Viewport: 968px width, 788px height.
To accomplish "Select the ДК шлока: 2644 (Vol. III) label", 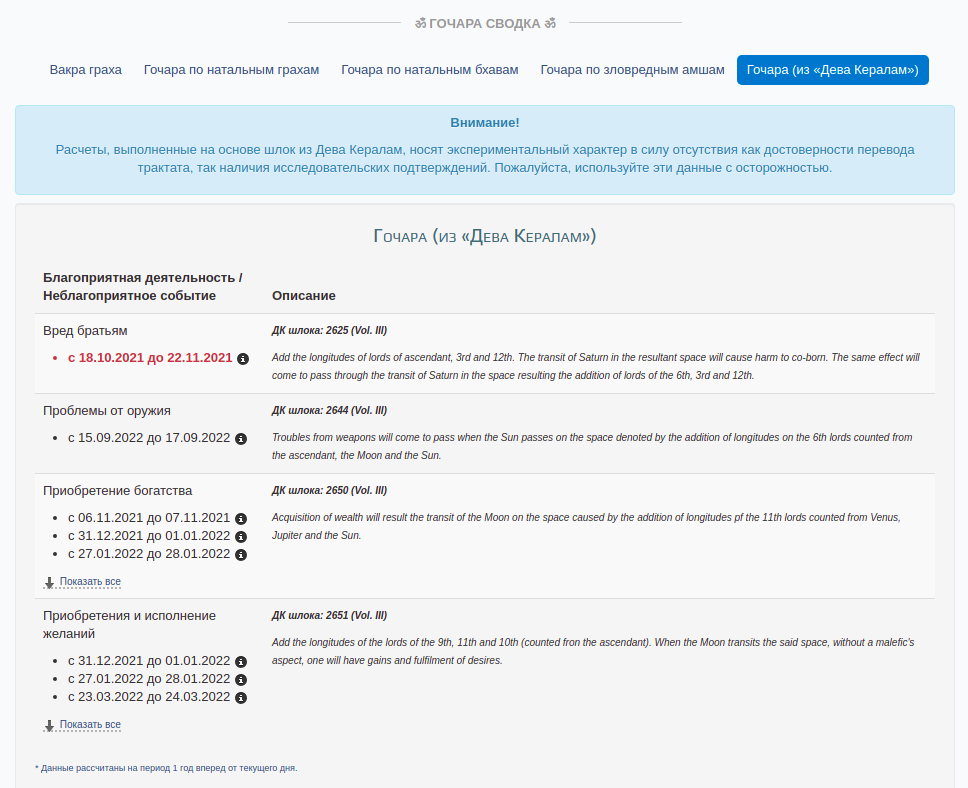I will pos(330,411).
